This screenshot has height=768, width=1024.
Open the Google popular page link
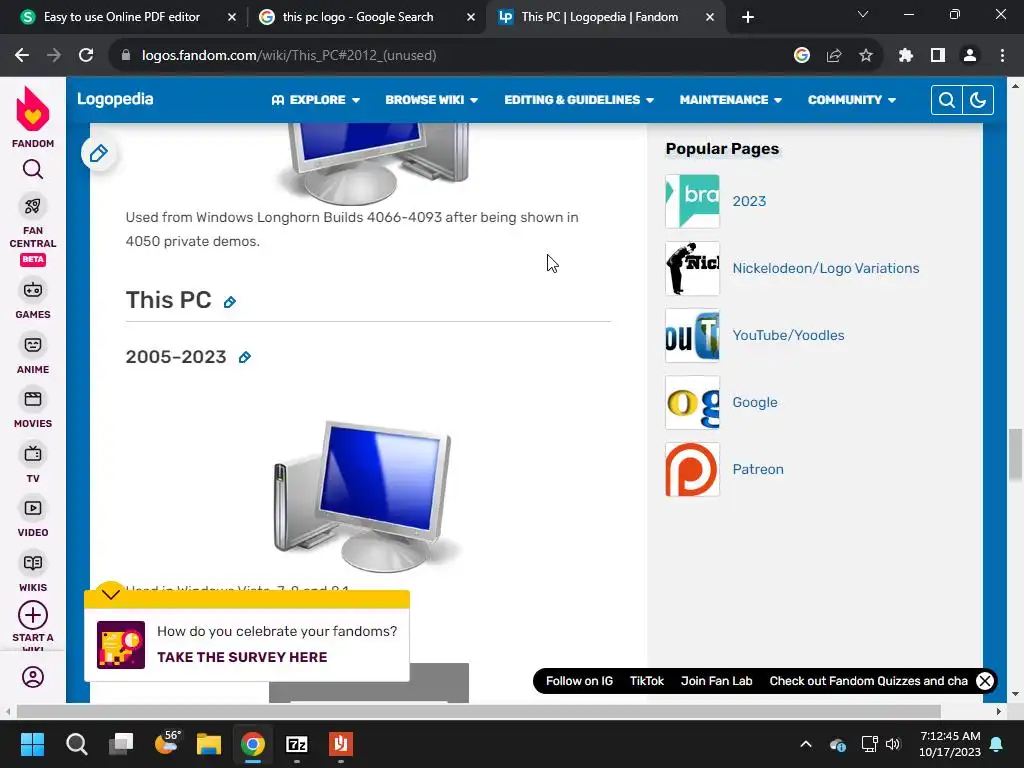tap(754, 402)
